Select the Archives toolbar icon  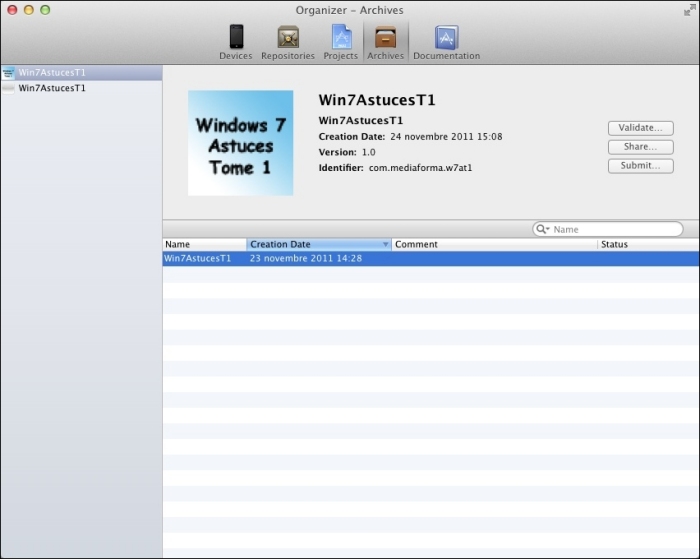pyautogui.click(x=385, y=38)
